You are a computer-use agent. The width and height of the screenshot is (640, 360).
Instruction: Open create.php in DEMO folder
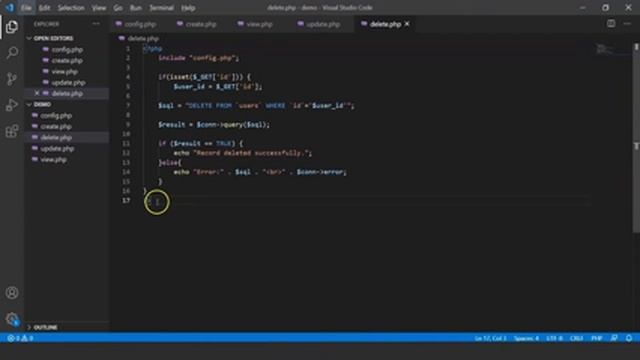56,127
